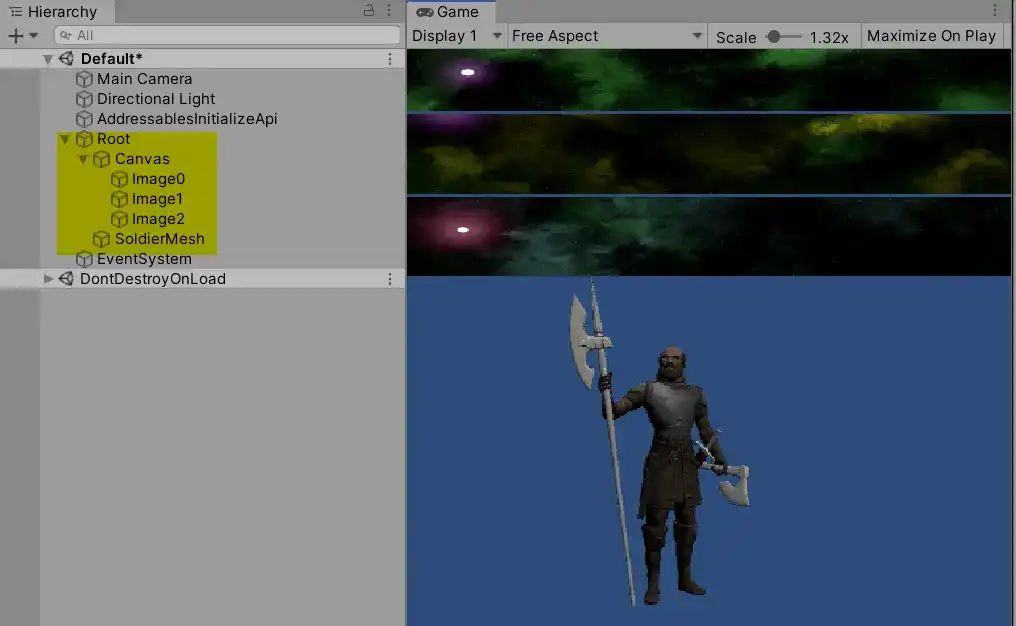Select the Image1 cube icon

coord(117,199)
